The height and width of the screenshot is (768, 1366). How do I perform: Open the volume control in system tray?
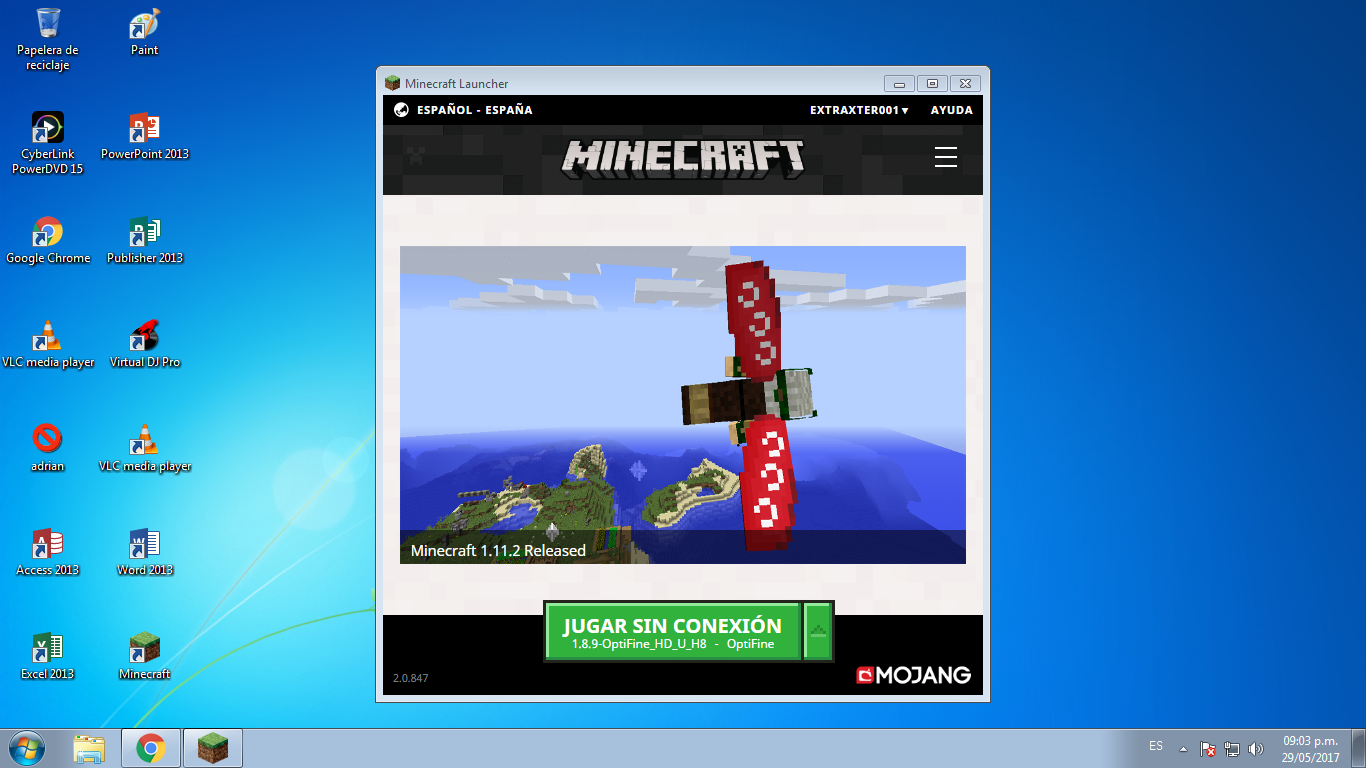pos(1256,748)
